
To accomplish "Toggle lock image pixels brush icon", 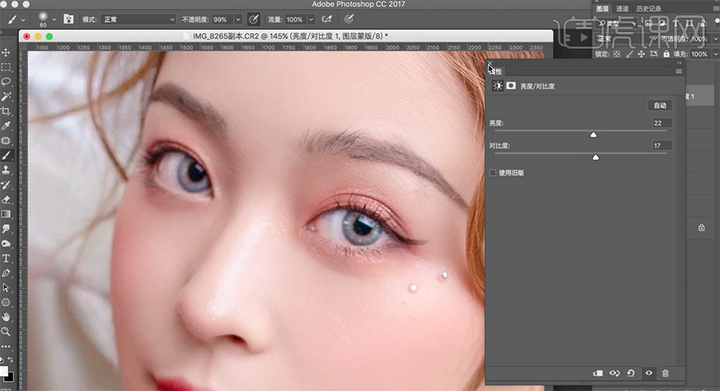I will pos(629,54).
